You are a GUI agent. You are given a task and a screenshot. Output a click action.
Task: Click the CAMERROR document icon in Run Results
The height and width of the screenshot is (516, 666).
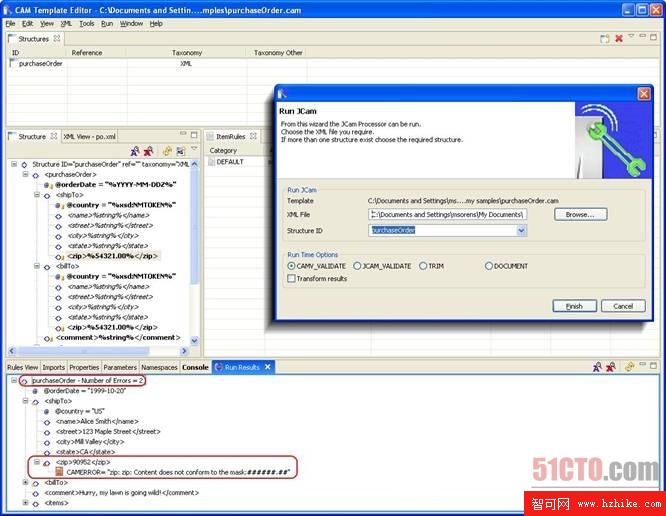click(x=56, y=471)
